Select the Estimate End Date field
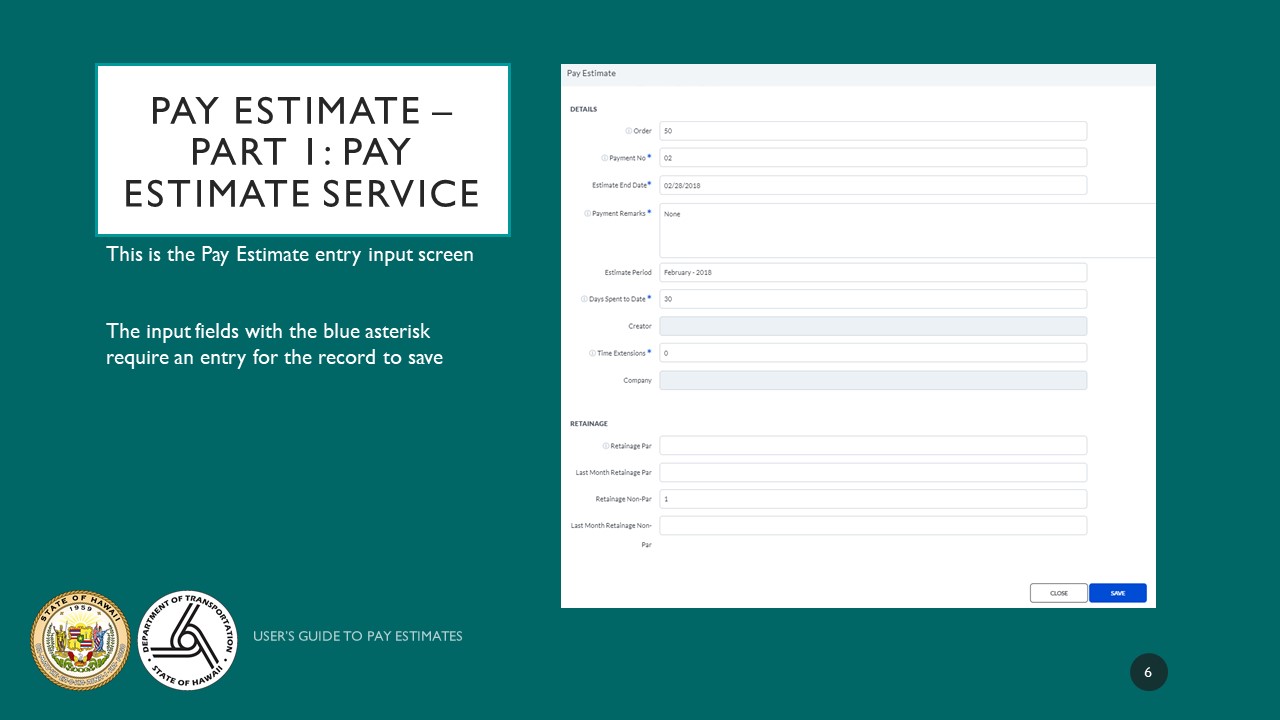 (x=873, y=185)
